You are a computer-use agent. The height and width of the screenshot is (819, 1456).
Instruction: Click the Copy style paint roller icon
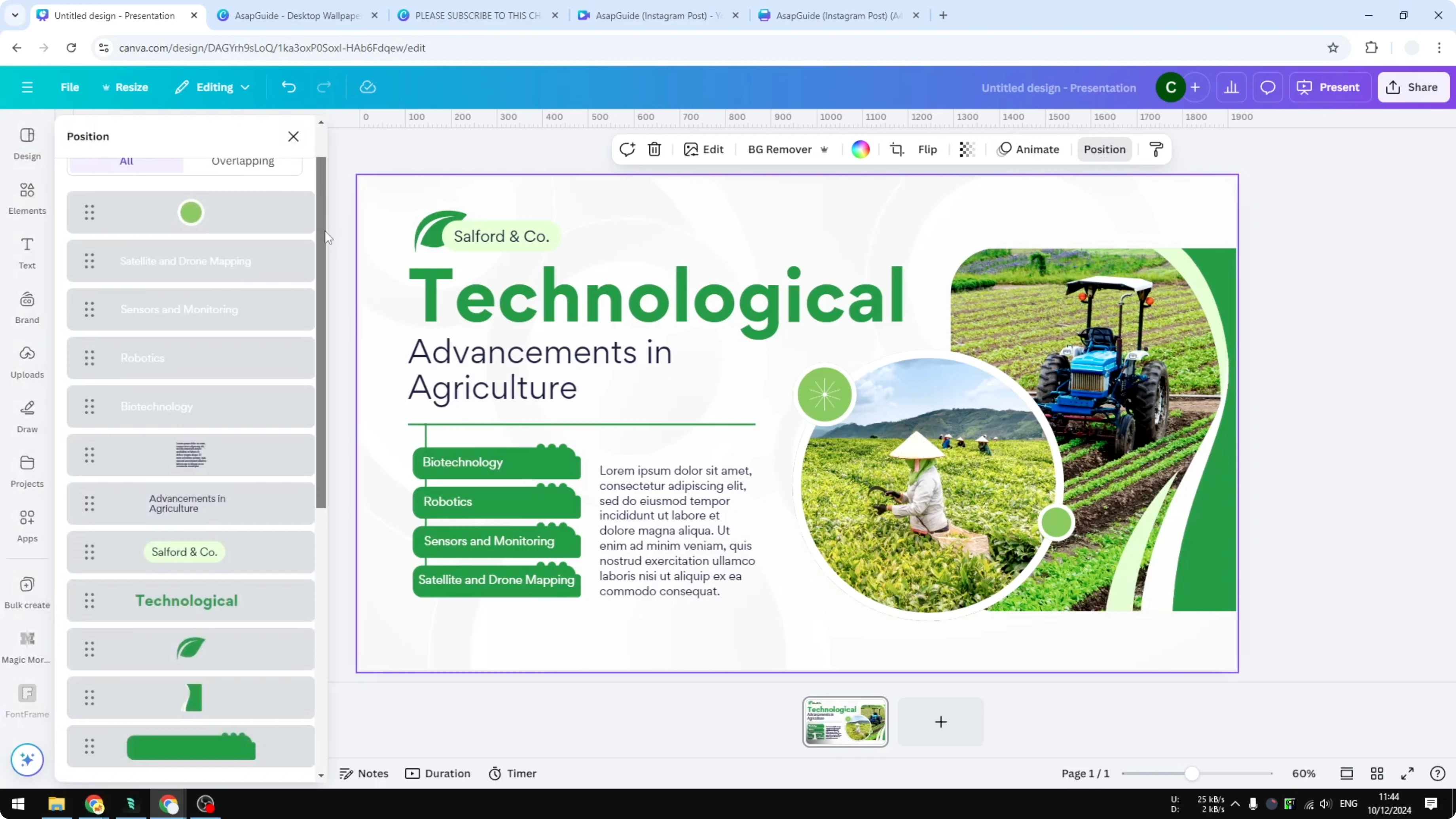tap(1156, 149)
